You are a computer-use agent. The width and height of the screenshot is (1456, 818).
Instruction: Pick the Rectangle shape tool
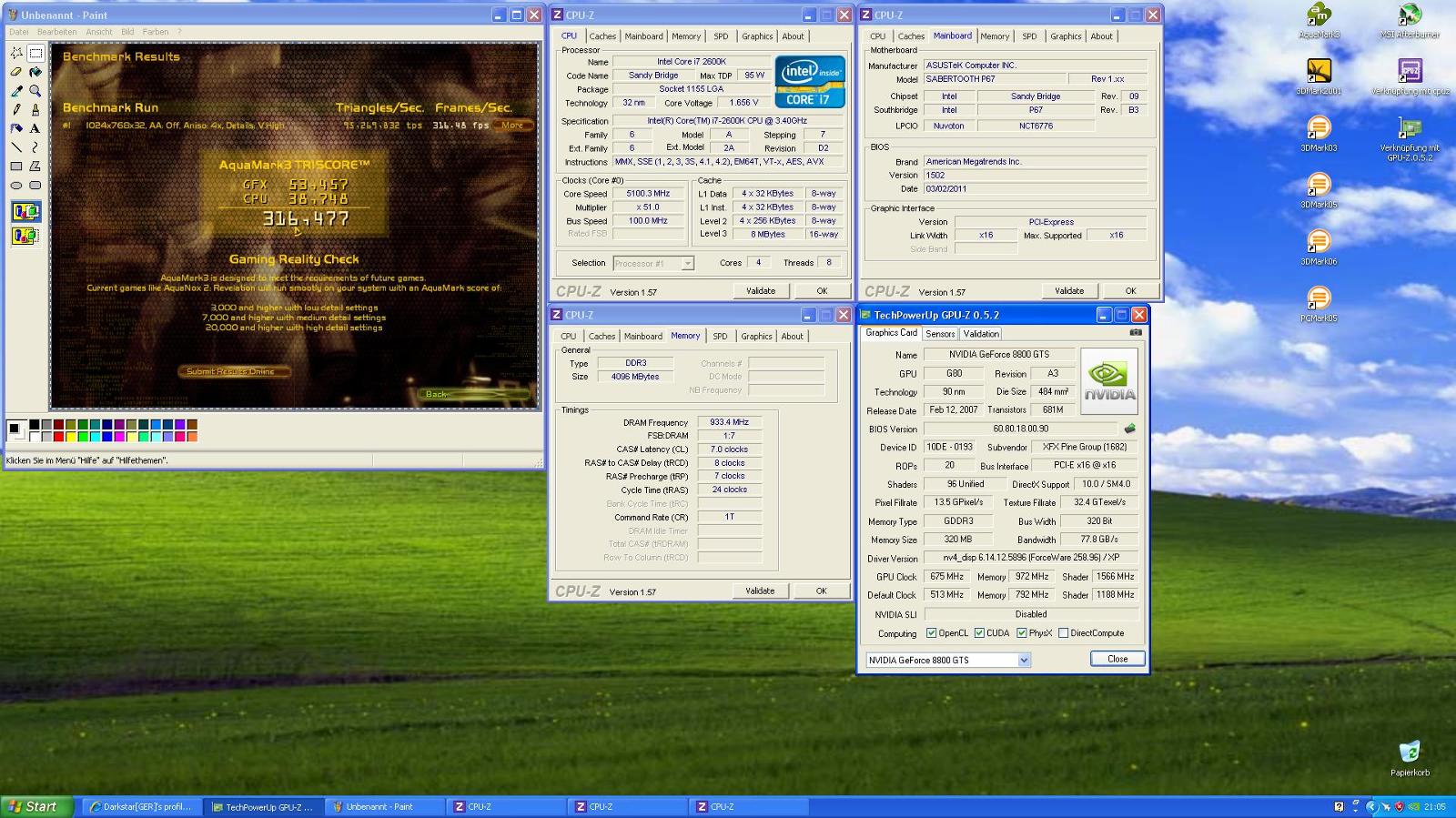pos(16,167)
